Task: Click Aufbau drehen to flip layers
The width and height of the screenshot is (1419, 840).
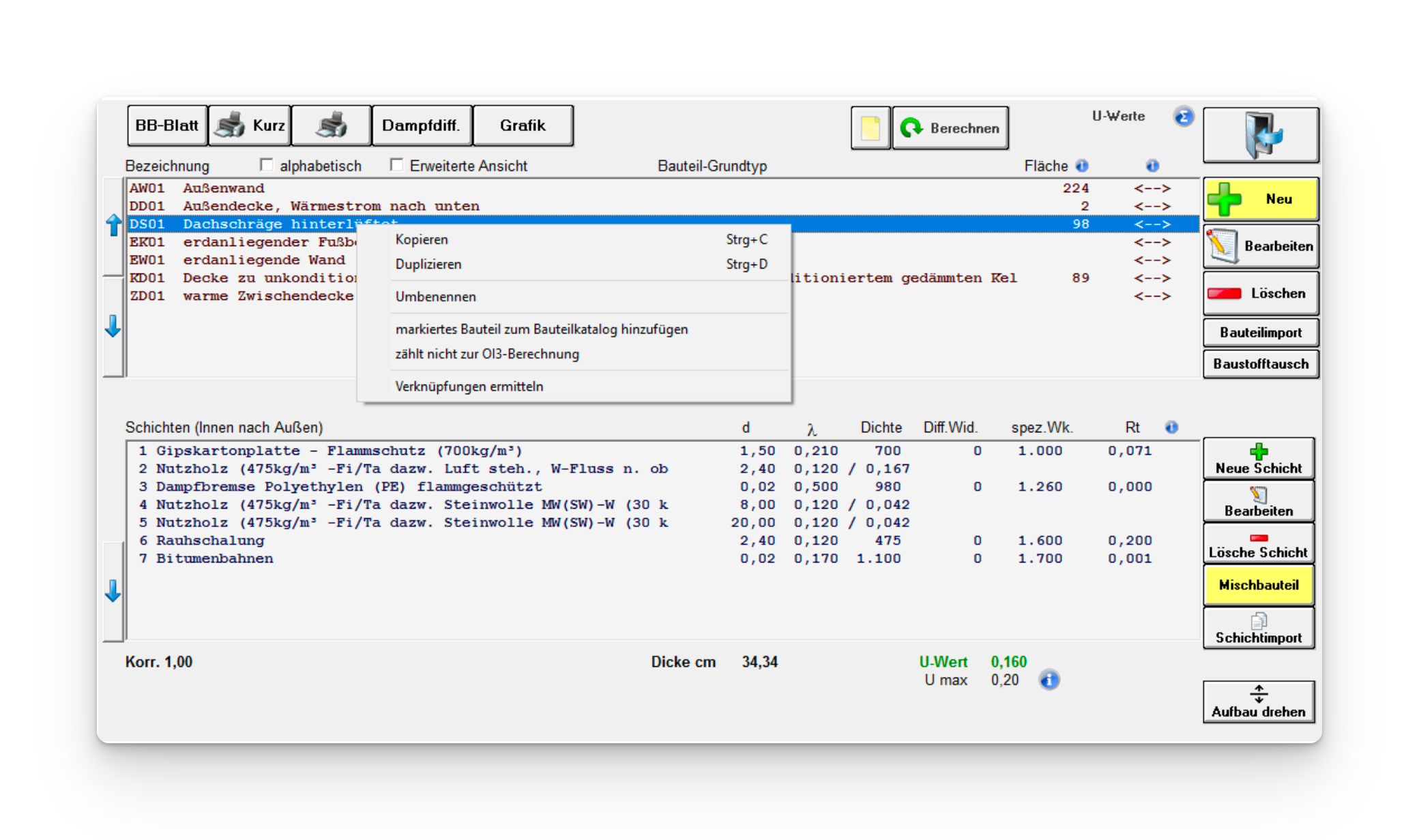Action: [1258, 702]
